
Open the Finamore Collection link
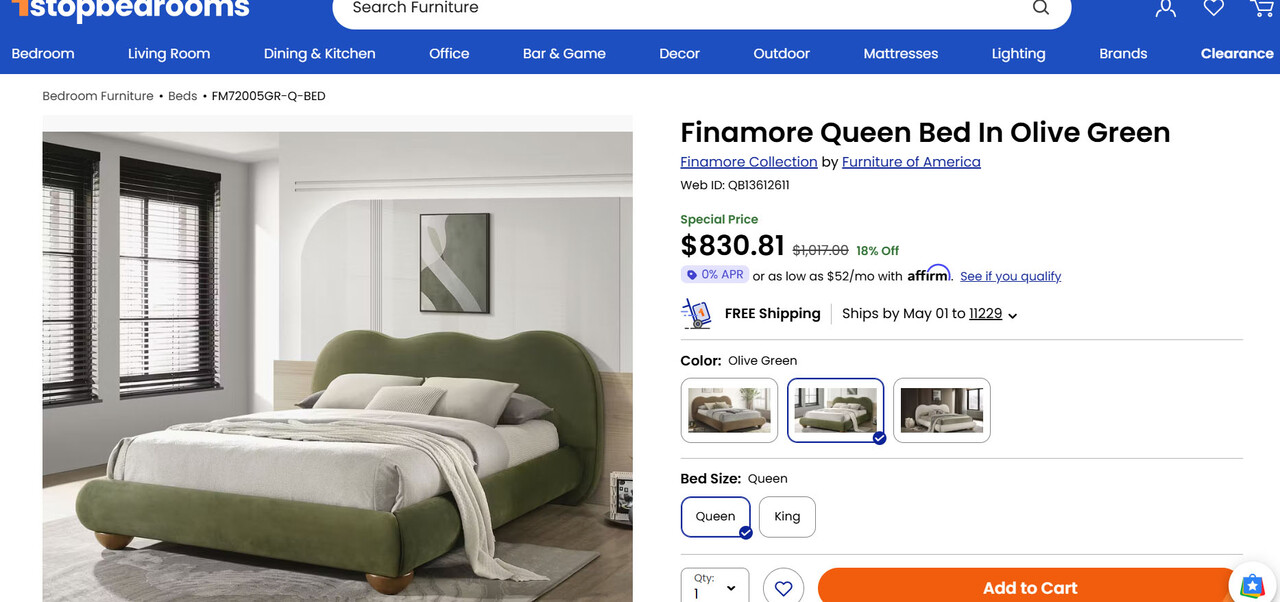click(749, 162)
